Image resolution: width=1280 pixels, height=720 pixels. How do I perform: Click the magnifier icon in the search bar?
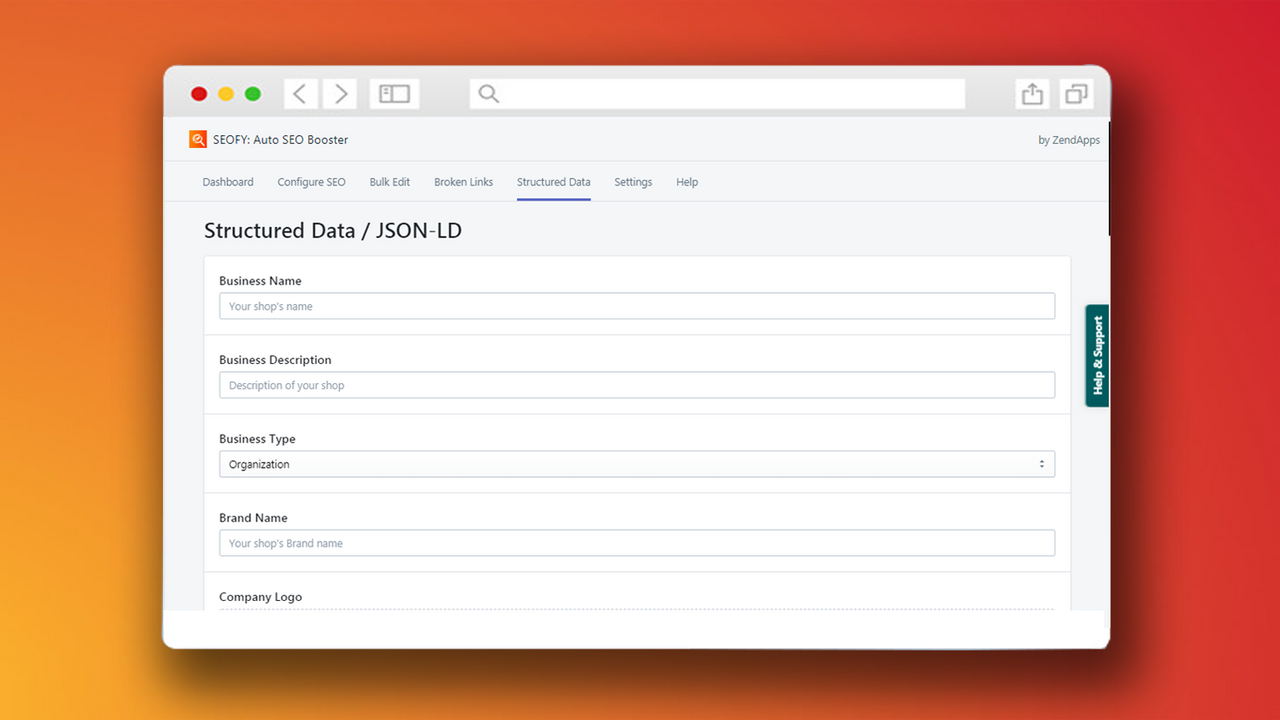488,93
